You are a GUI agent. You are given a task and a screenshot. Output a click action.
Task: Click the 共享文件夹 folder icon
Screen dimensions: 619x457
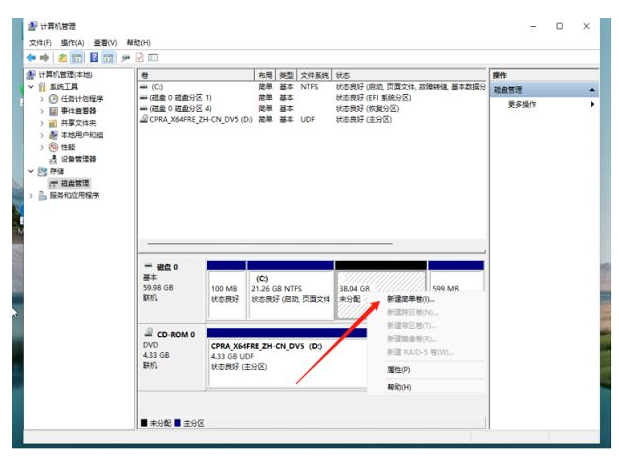(x=53, y=123)
